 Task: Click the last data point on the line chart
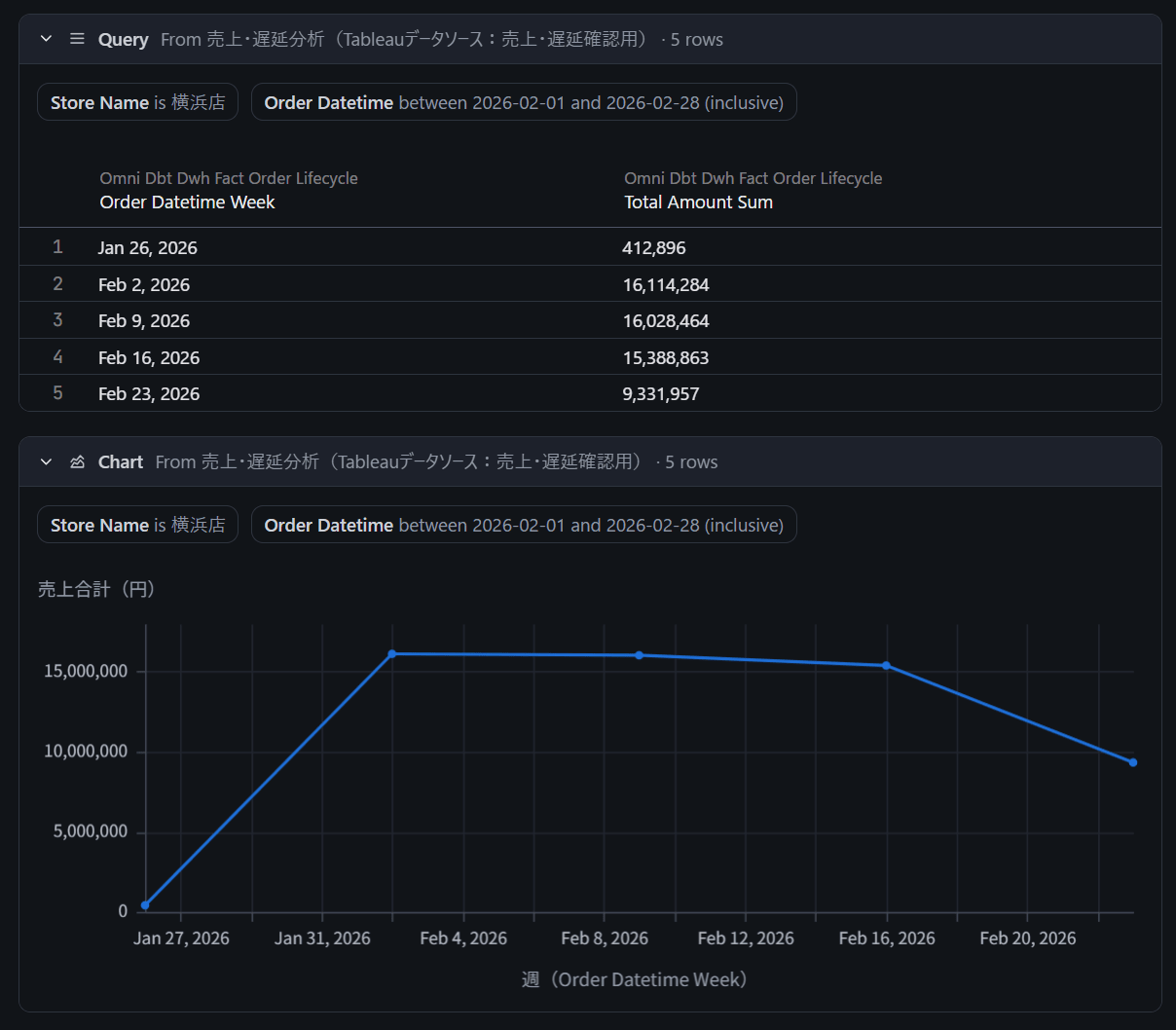point(1132,762)
